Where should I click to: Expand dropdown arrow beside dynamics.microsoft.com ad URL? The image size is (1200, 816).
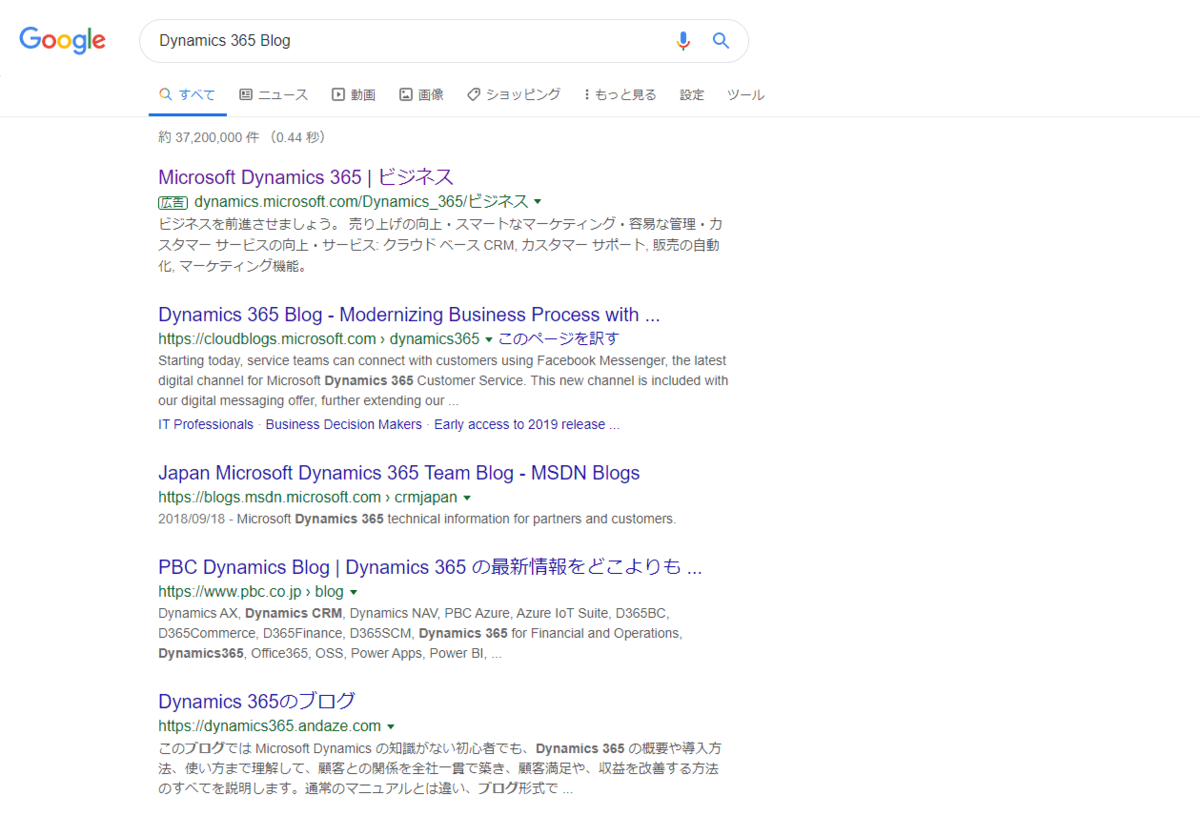pyautogui.click(x=538, y=202)
